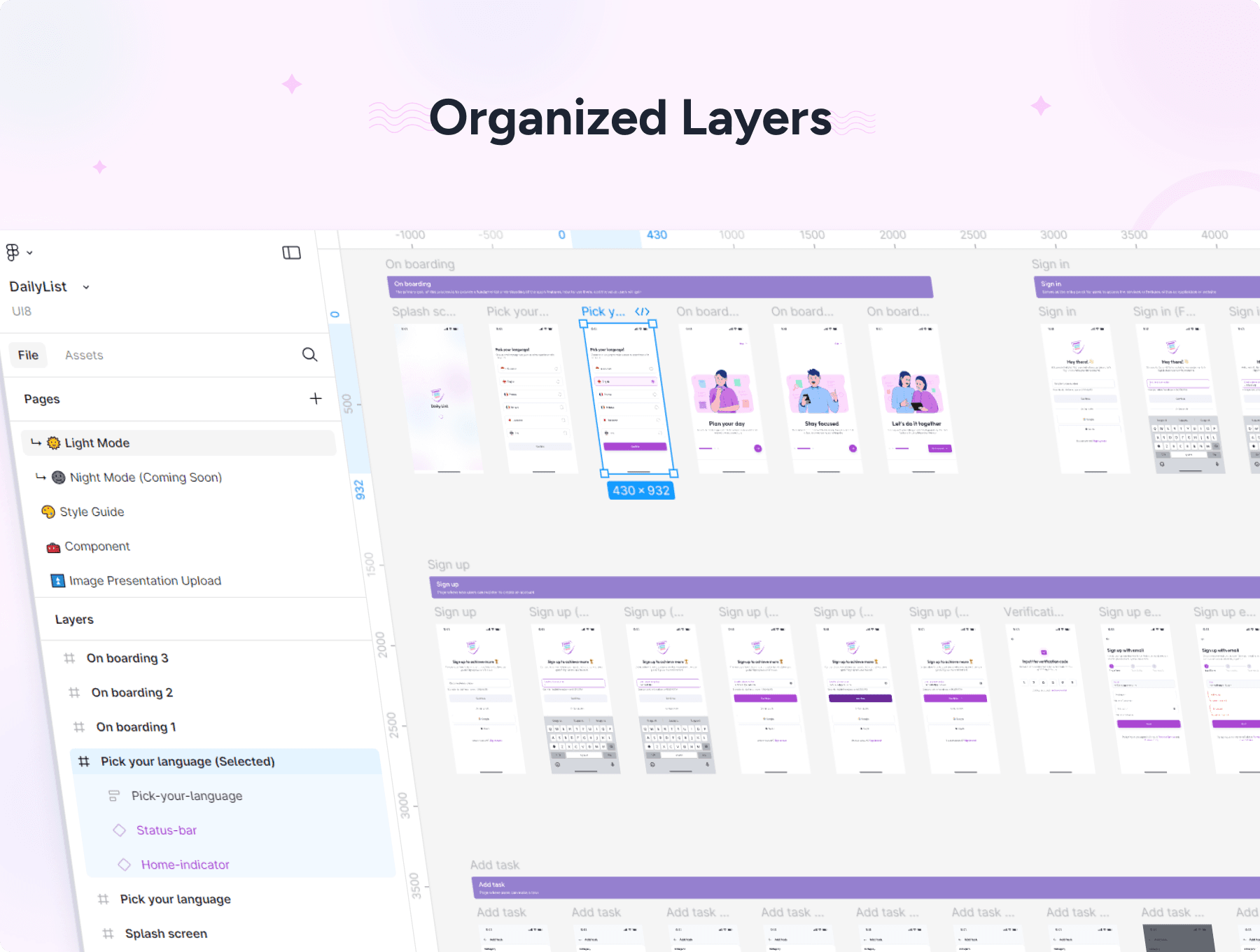Click the 430 × 932 size label

[x=641, y=491]
